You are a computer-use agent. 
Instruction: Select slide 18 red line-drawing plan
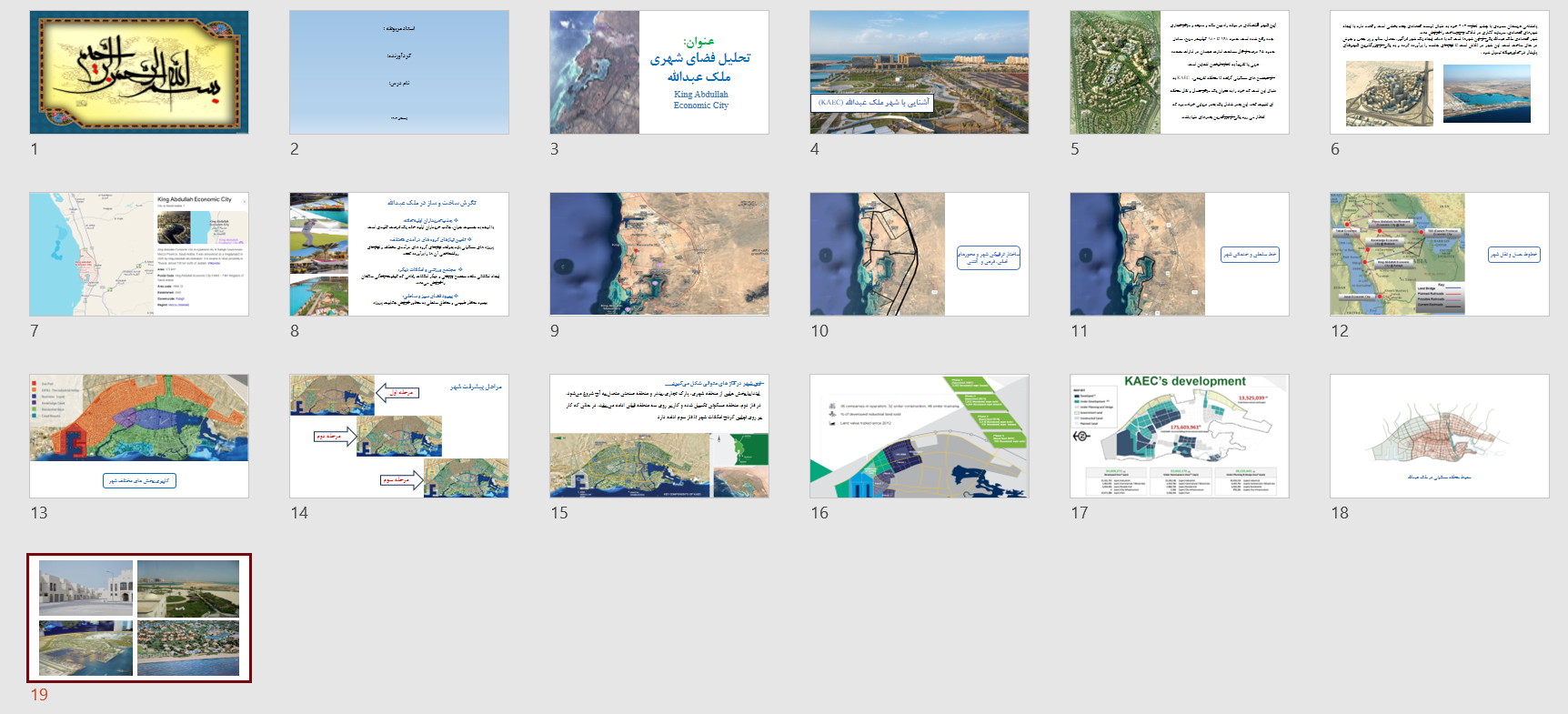[1440, 437]
